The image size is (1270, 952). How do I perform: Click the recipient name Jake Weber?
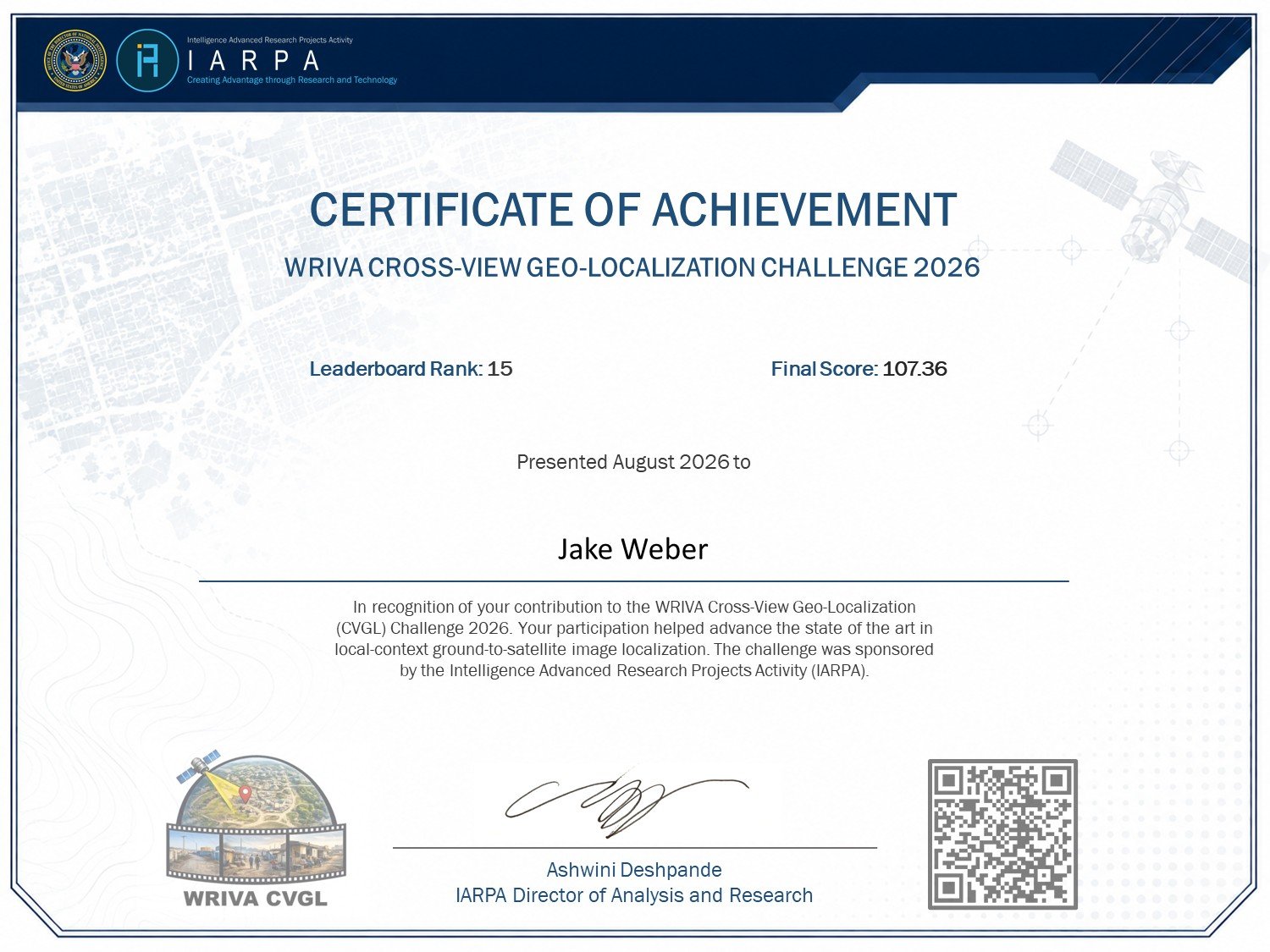(632, 549)
